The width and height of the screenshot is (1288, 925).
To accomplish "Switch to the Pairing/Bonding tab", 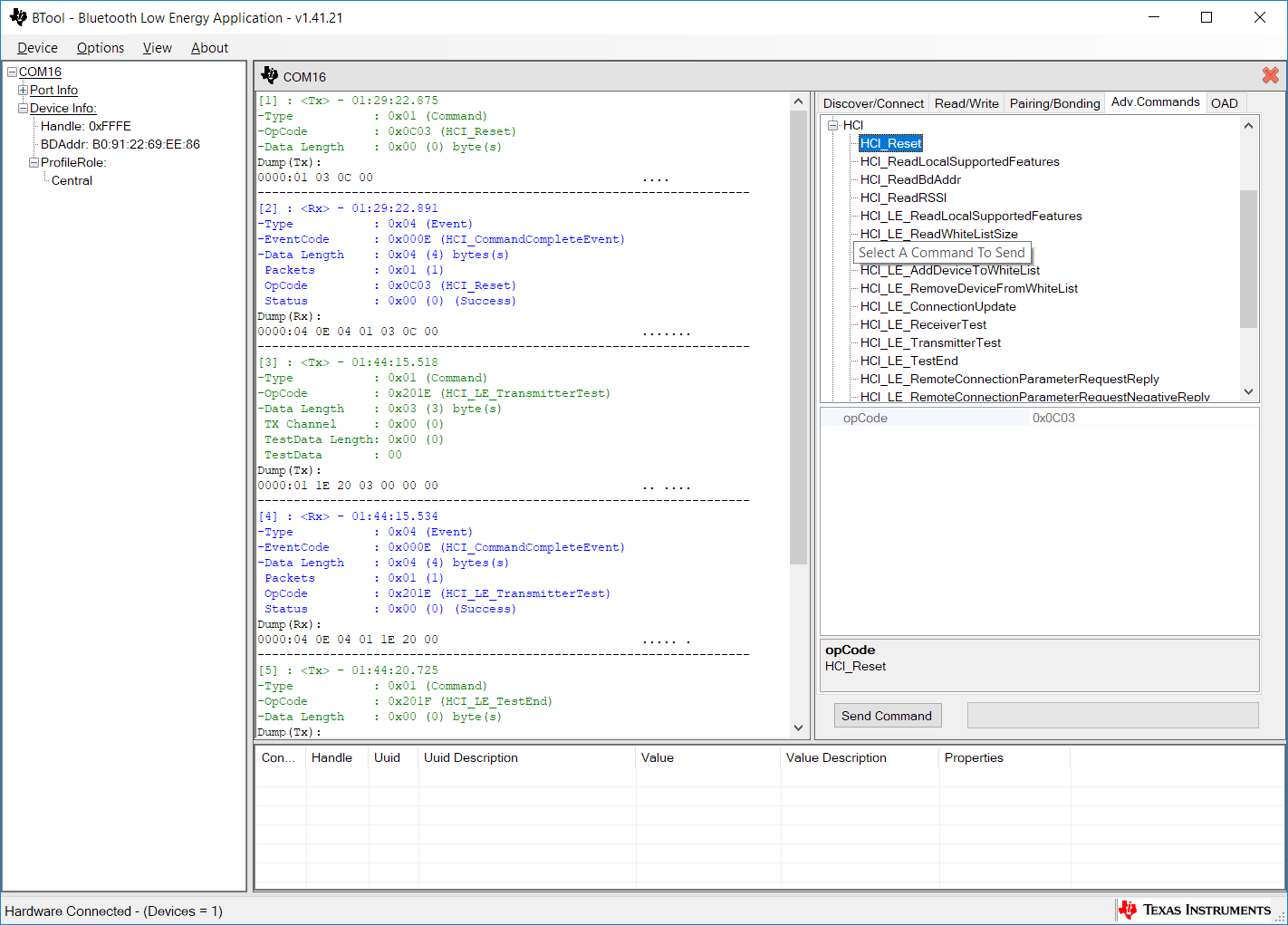I will tap(1054, 103).
